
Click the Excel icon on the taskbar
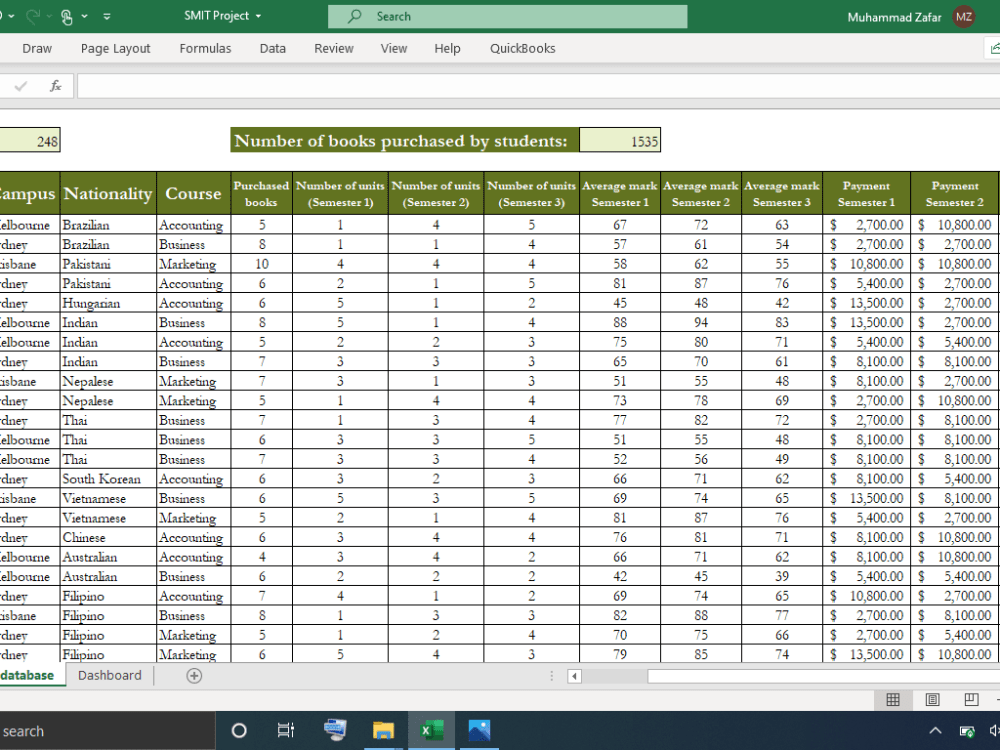[431, 730]
